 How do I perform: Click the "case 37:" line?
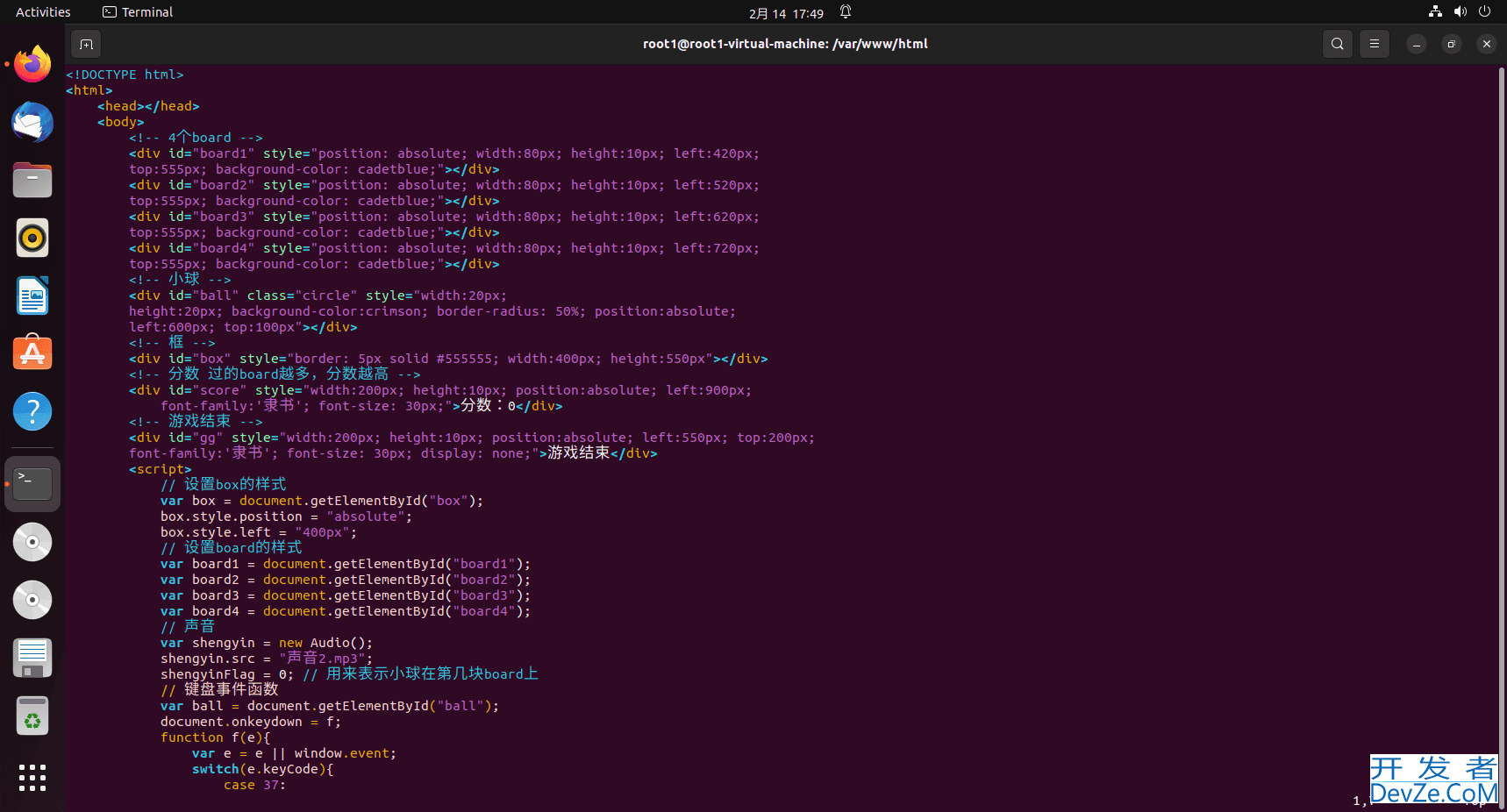(x=255, y=785)
